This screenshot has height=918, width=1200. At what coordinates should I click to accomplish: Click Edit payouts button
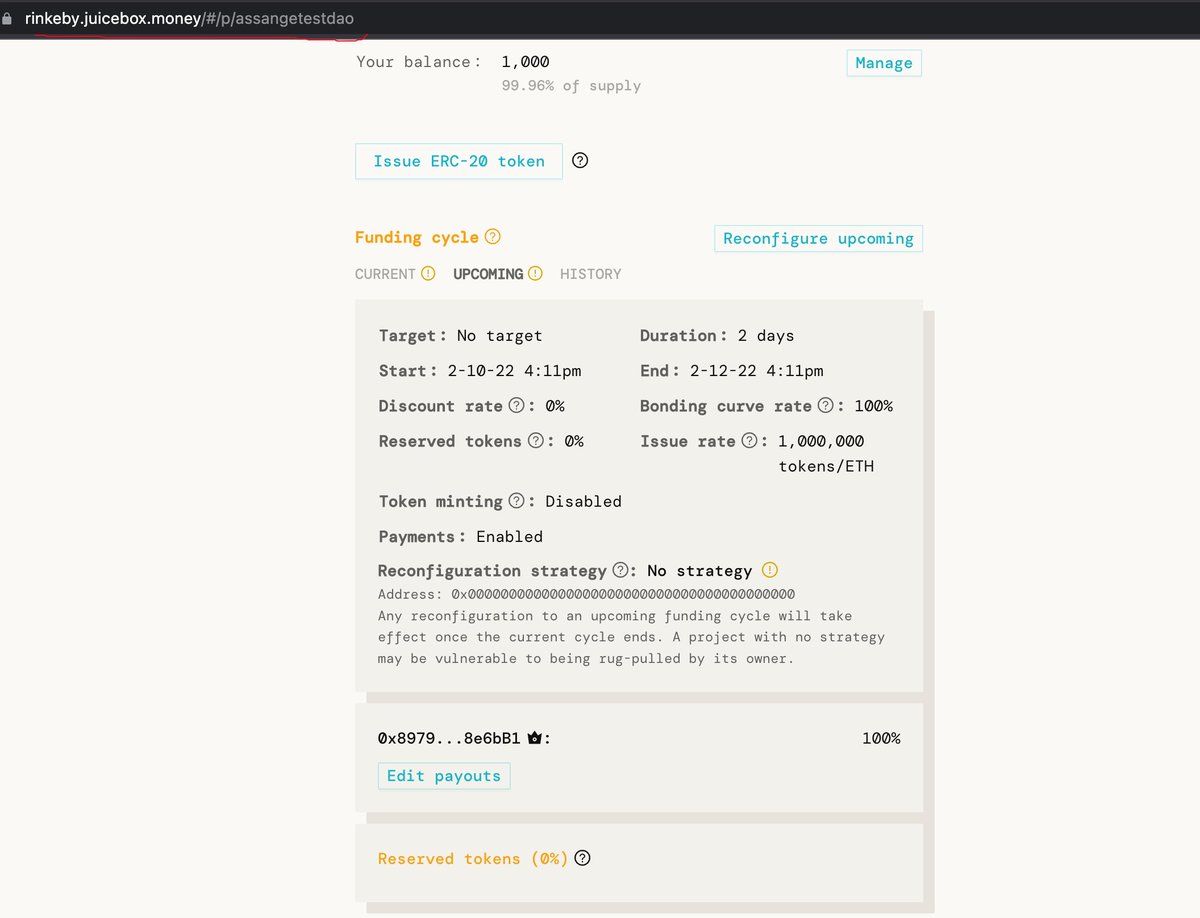pyautogui.click(x=444, y=776)
